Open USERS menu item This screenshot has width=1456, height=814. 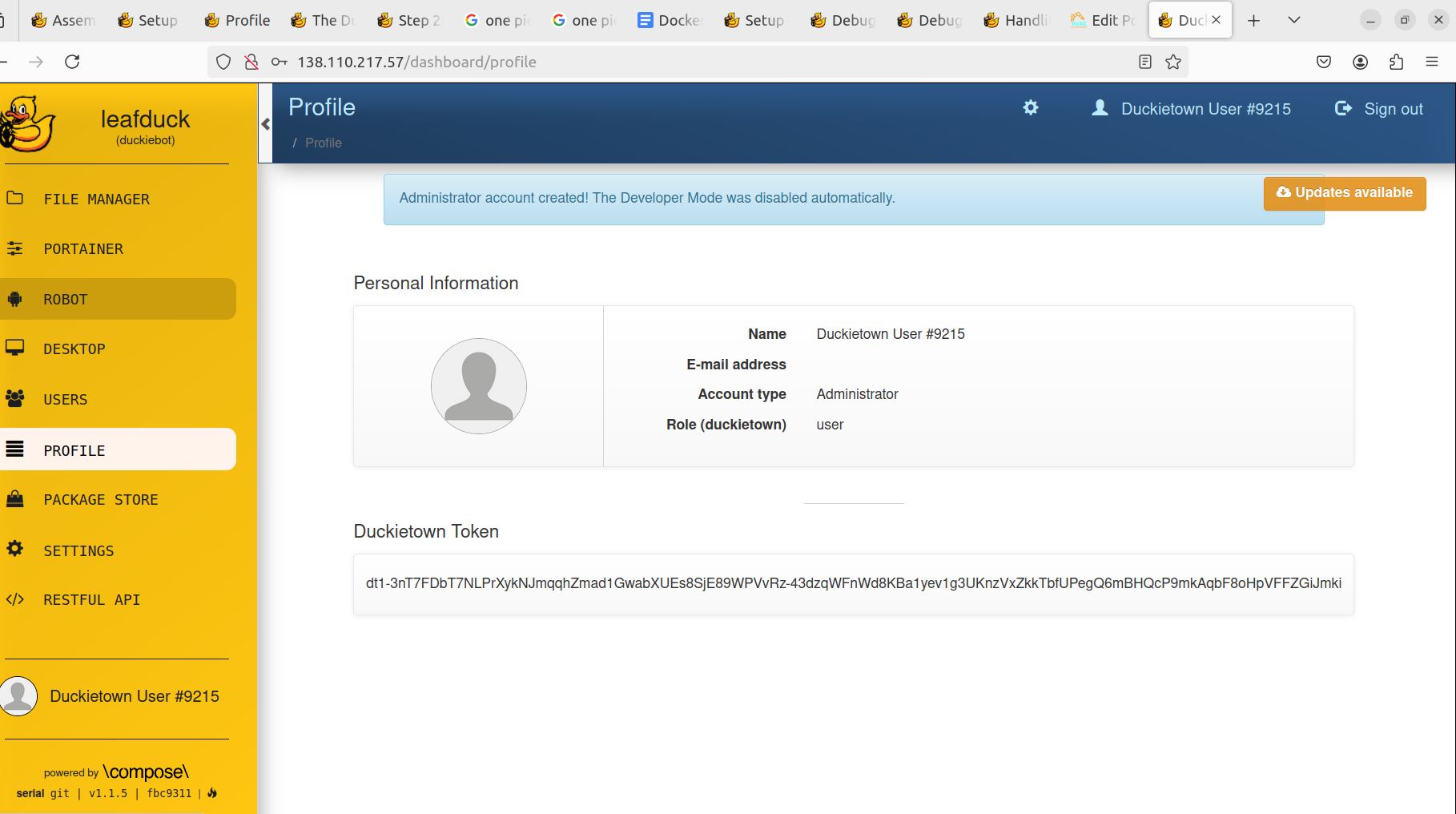coord(119,399)
